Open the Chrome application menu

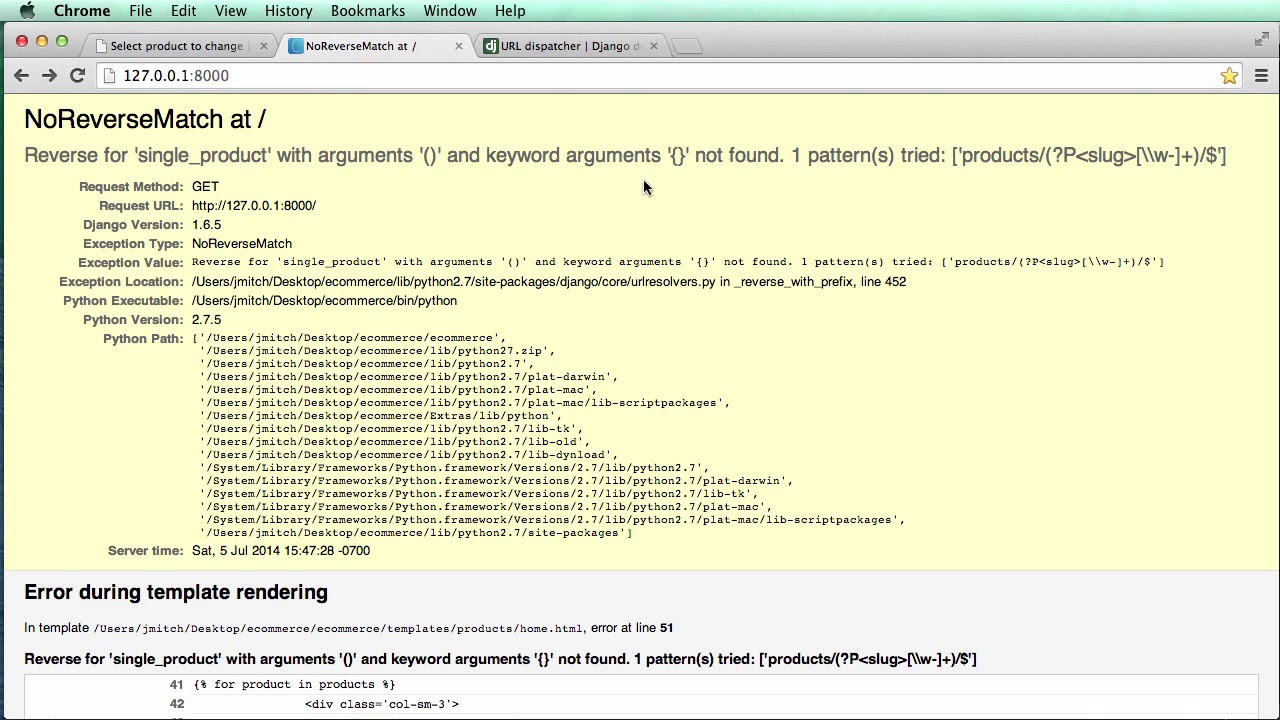tap(82, 11)
